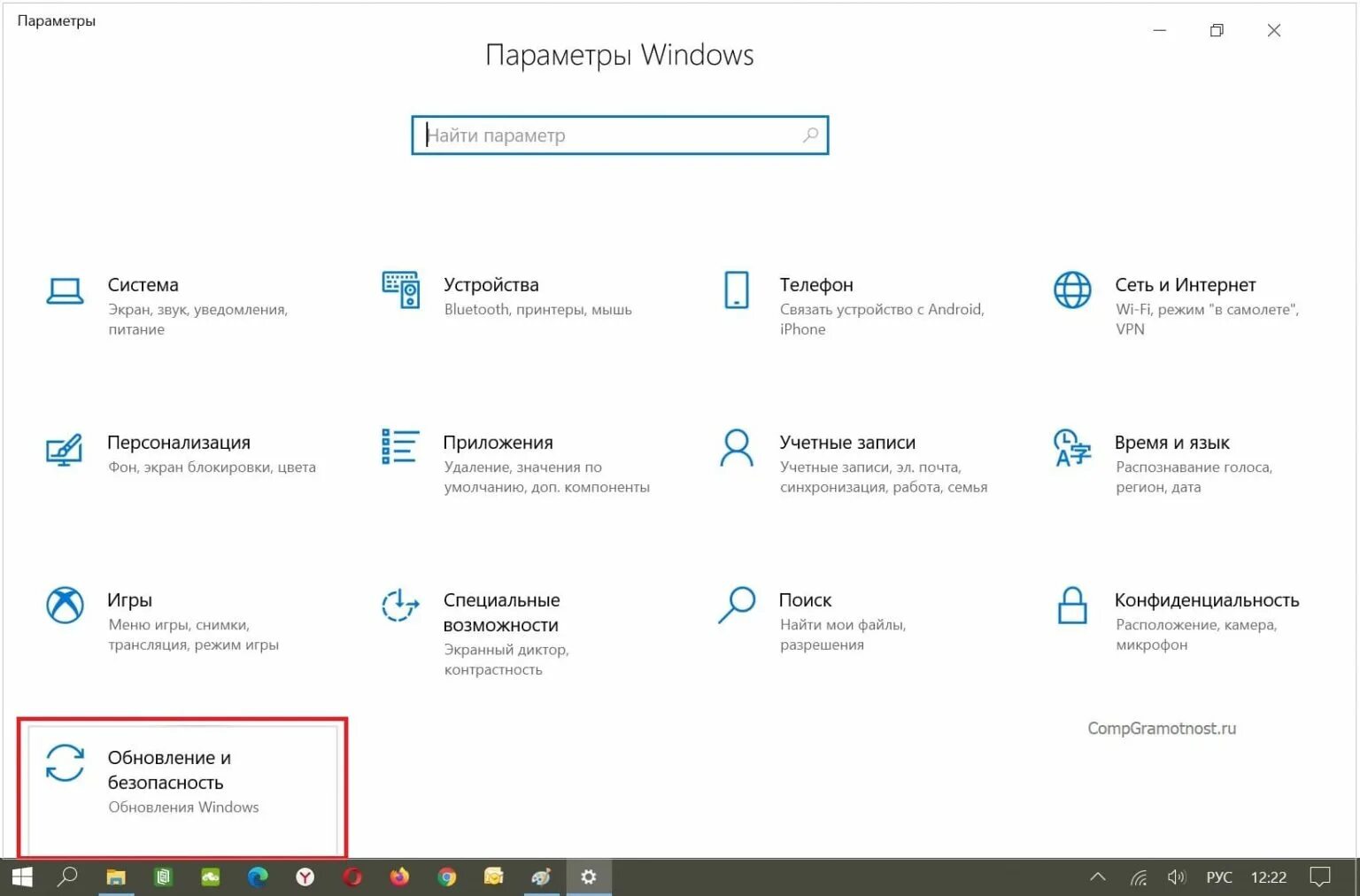Image resolution: width=1360 pixels, height=896 pixels.
Task: Open taskbar search magnifier
Action: pos(67,877)
